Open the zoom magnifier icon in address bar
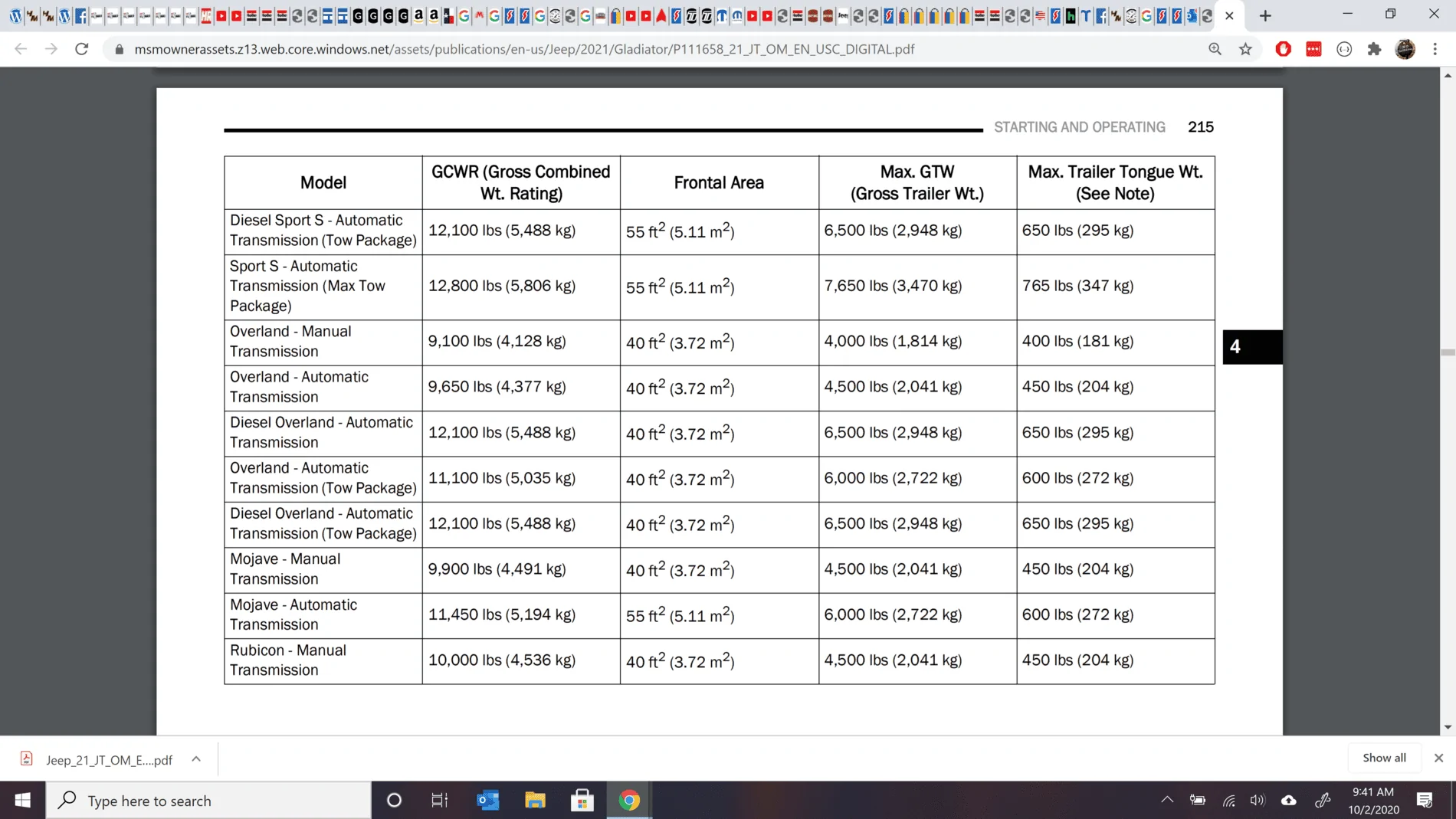Screen dimensions: 1456x819 click(1215, 49)
